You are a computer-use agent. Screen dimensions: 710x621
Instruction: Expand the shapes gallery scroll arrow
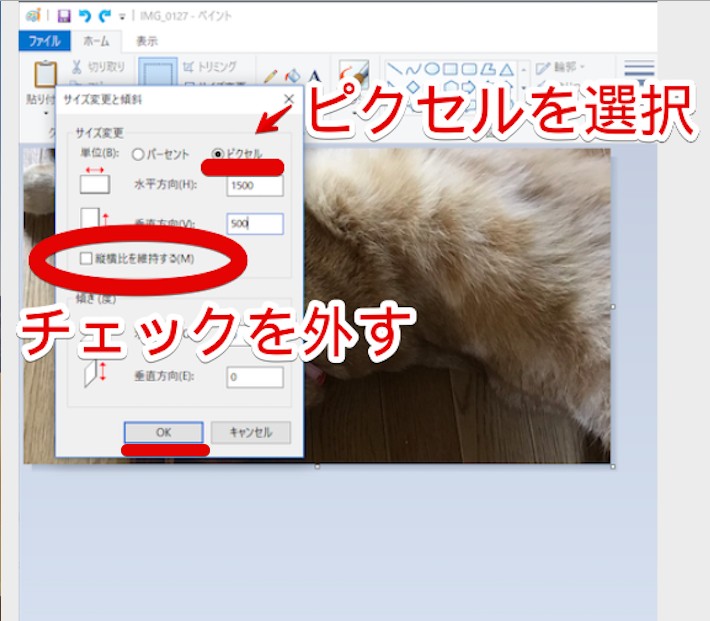click(524, 70)
